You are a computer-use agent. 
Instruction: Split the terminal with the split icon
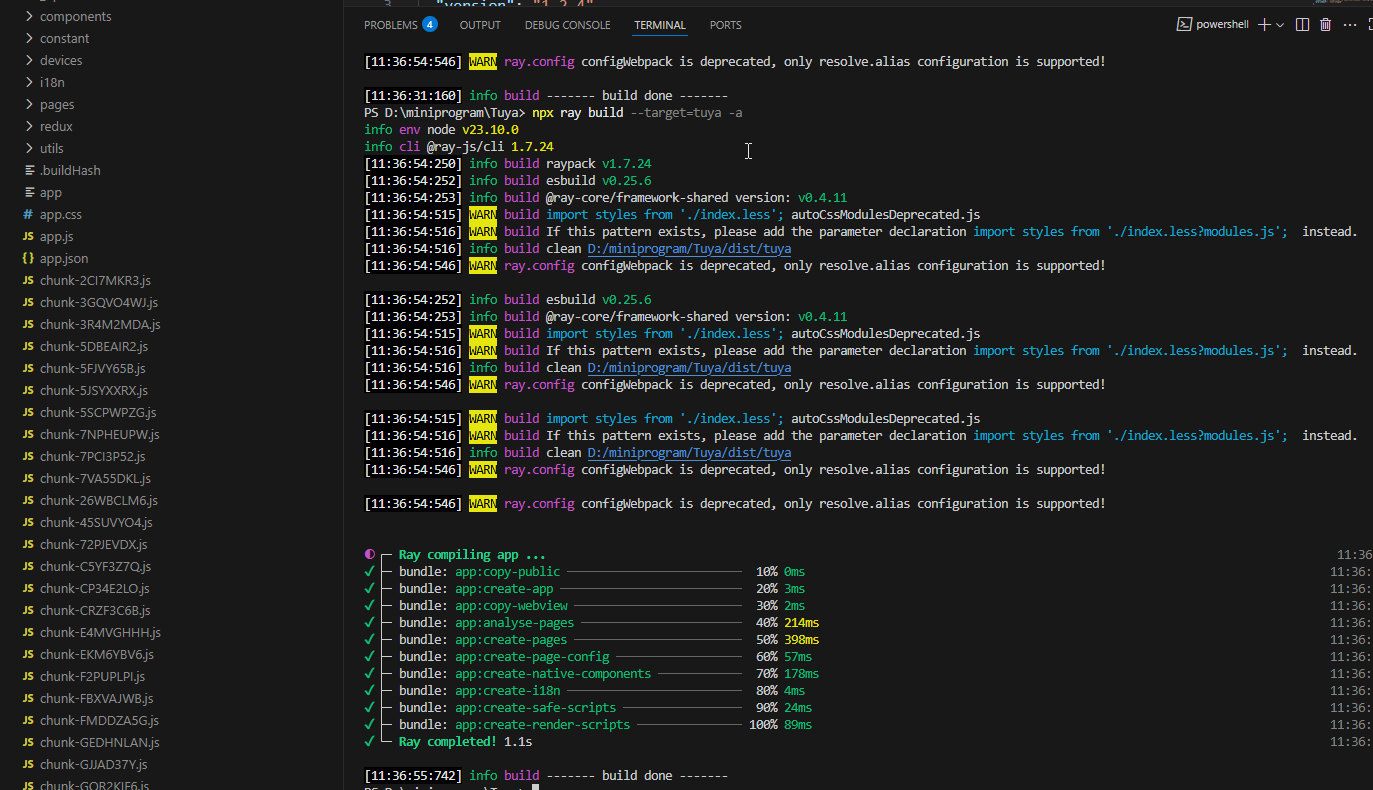point(1302,24)
